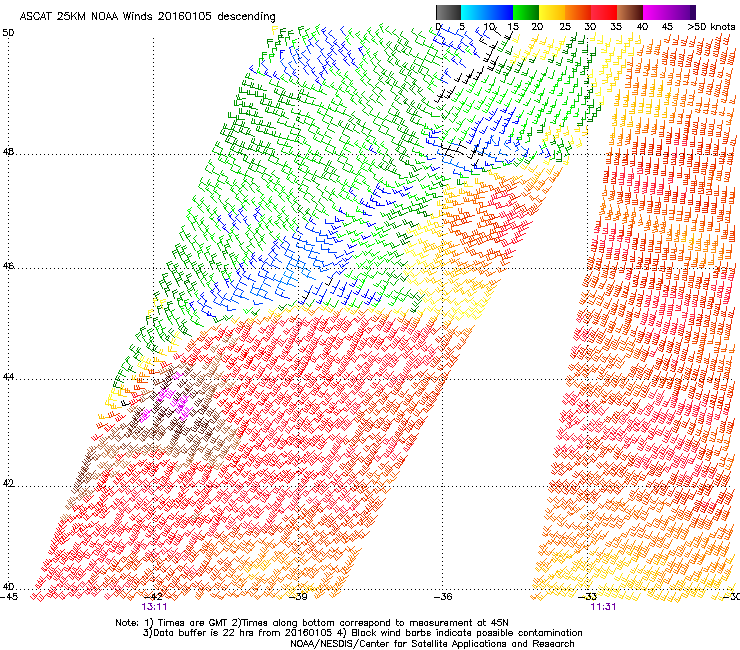This screenshot has height=650, width=740.
Task: Click the cyan 5-10 knots legend swatch
Action: coord(473,12)
